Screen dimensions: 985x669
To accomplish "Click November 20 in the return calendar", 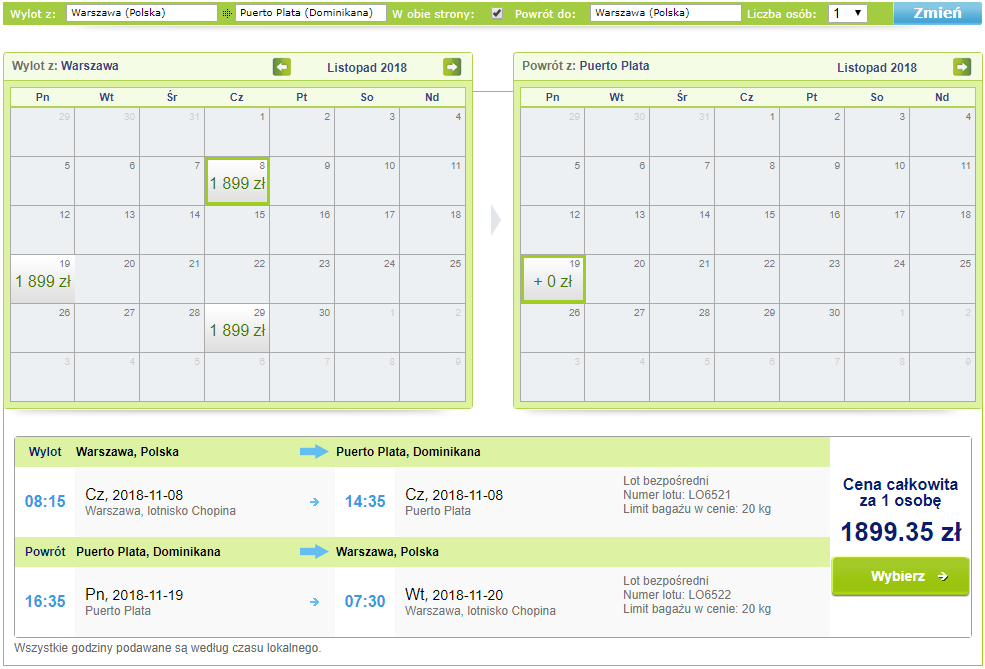I will click(618, 279).
